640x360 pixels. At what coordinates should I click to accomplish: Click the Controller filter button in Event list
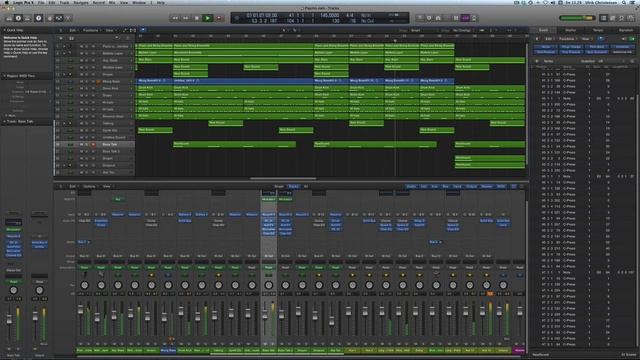pyautogui.click(x=622, y=47)
